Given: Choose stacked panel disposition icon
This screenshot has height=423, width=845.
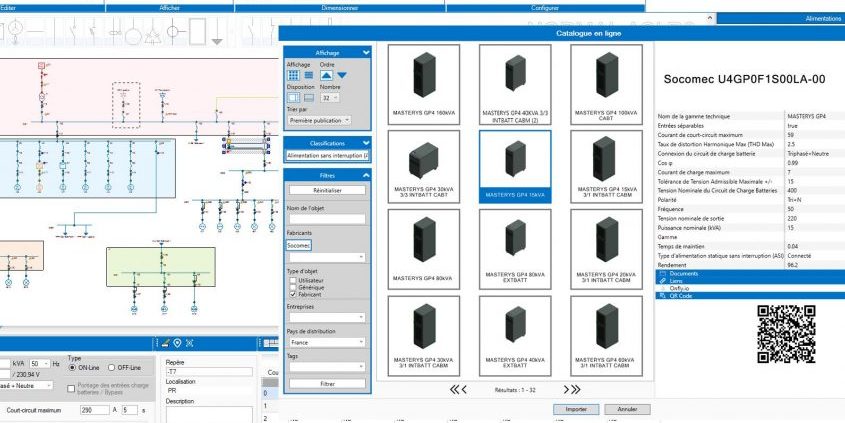Looking at the screenshot, I should point(309,98).
